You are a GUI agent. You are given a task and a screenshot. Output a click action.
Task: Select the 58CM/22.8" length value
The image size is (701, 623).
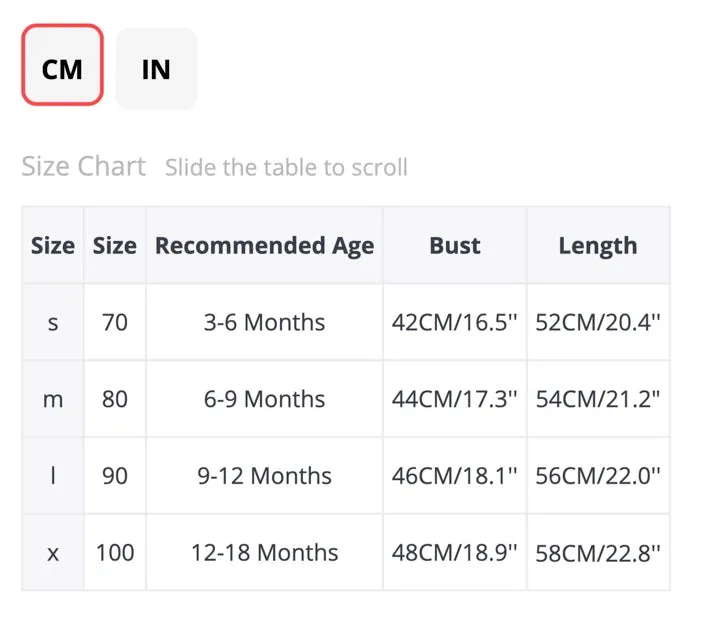point(598,553)
